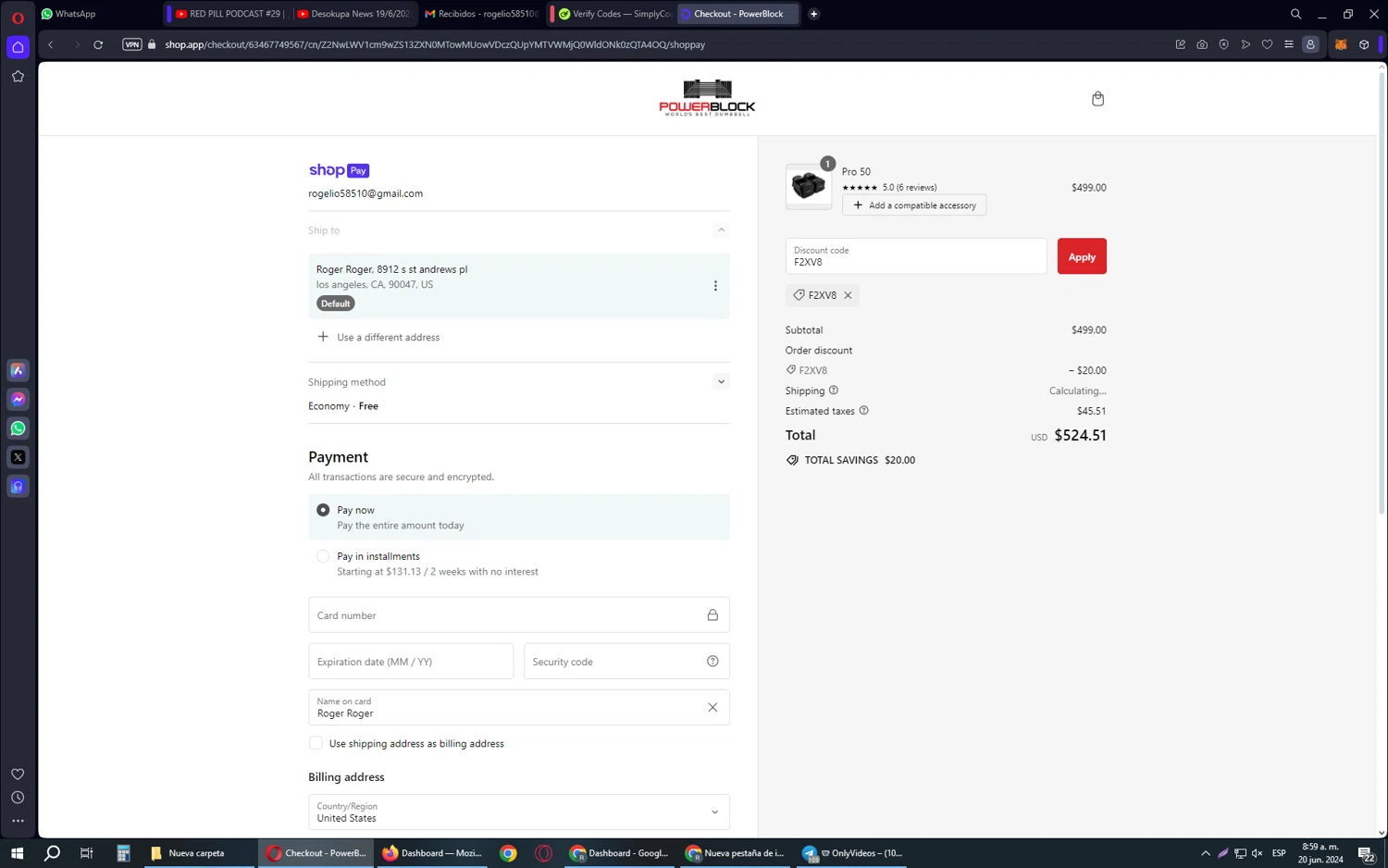Select Checkout - PowerBlock tab

(x=738, y=14)
